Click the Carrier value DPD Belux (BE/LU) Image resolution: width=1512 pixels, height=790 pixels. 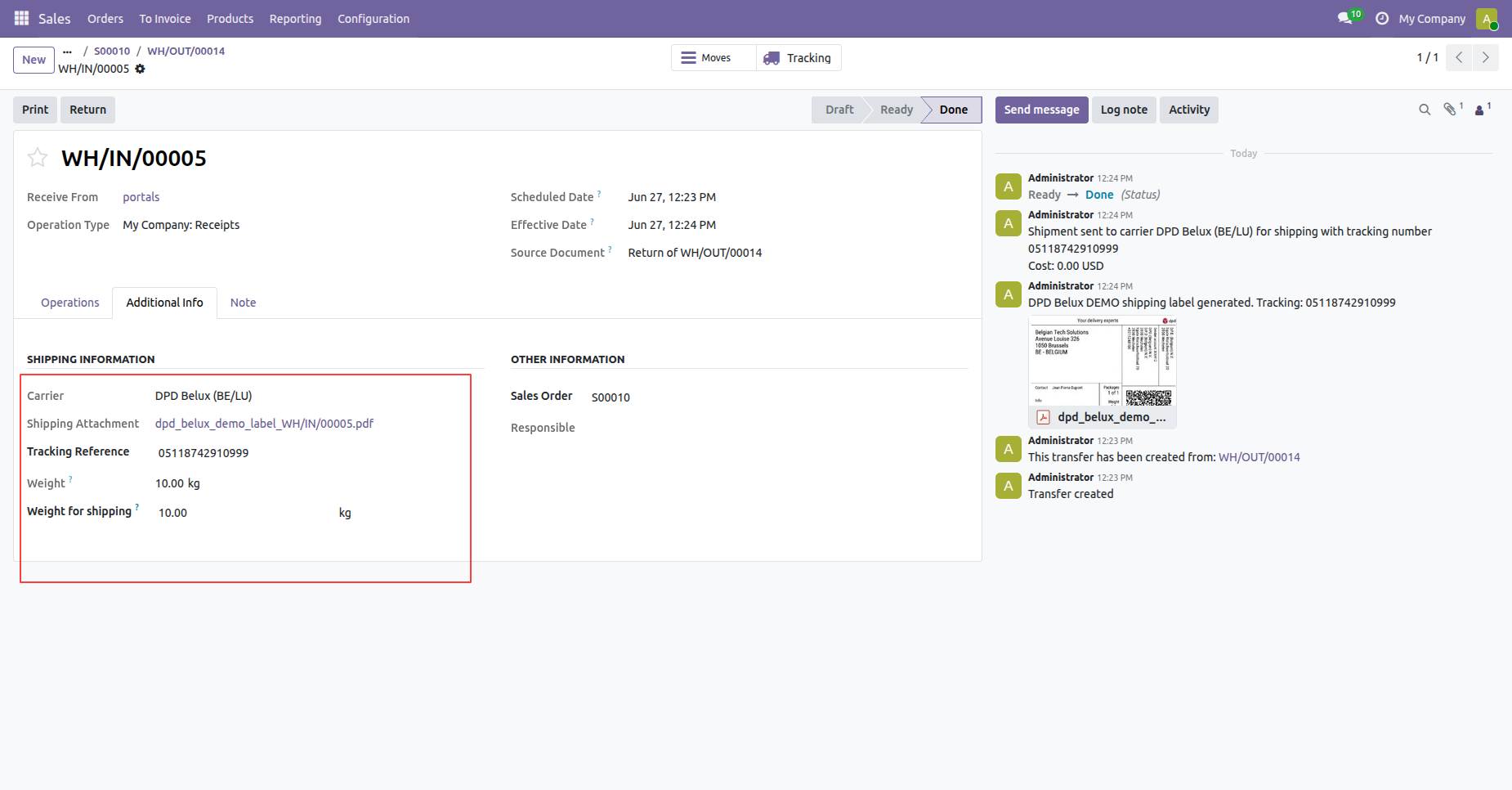pos(204,396)
